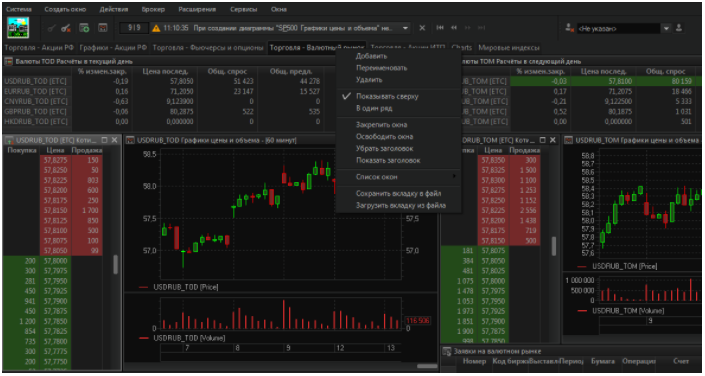The height and width of the screenshot is (376, 705).
Task: Select 'Сохранить вкладку в файл' menu entry
Action: pos(398,193)
